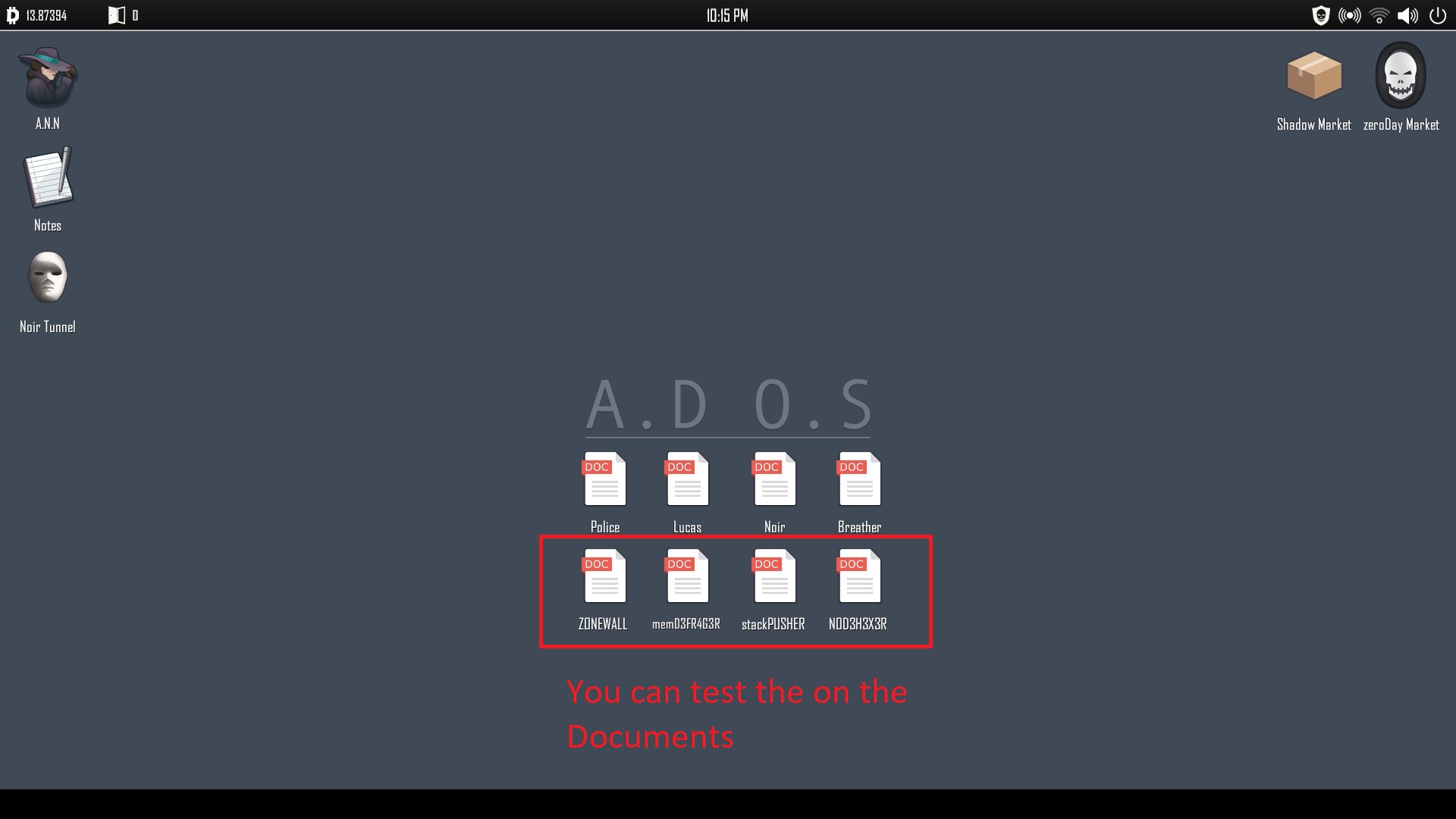Click the broadcast signal icon
The height and width of the screenshot is (819, 1456).
(1350, 15)
